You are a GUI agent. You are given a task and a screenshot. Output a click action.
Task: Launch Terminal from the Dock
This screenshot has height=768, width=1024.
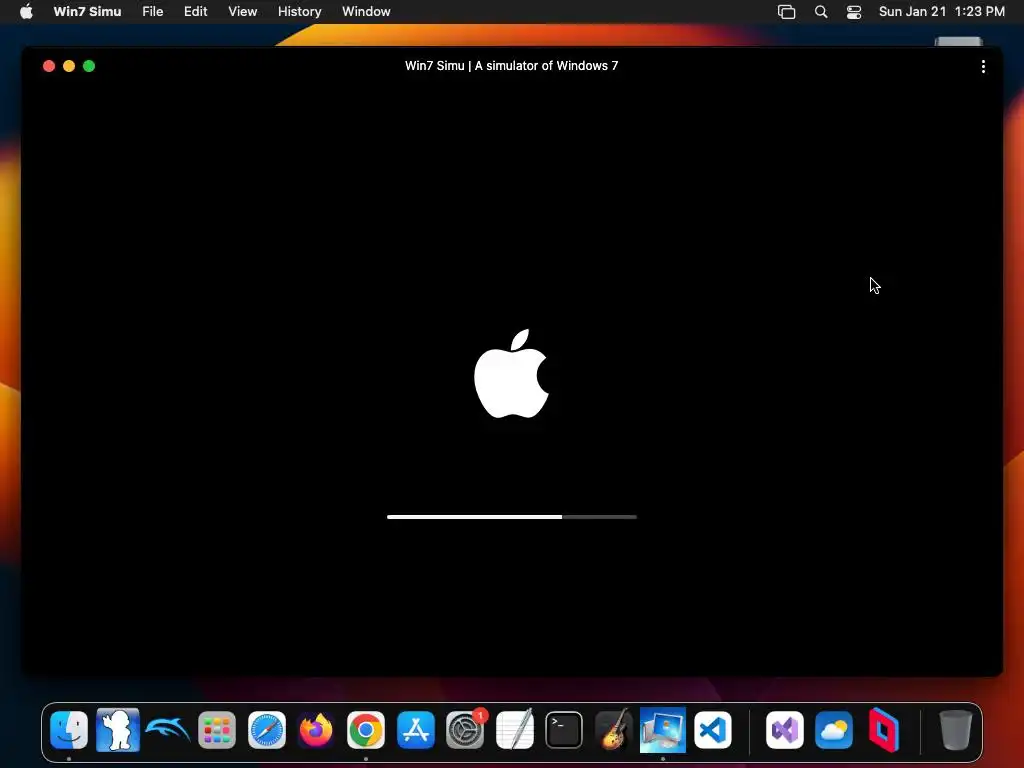coord(564,729)
